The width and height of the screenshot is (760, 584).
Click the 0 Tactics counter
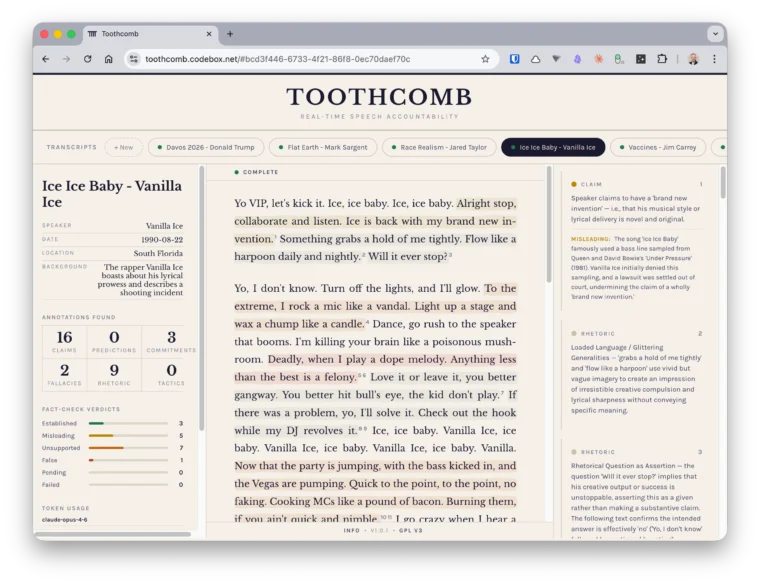tap(171, 375)
